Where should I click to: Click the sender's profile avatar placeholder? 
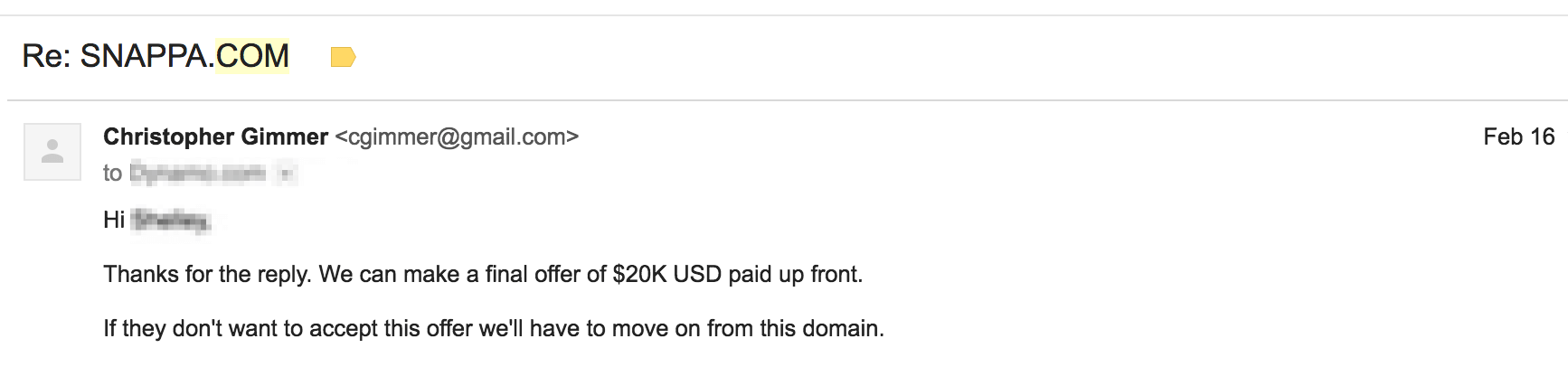click(x=52, y=151)
